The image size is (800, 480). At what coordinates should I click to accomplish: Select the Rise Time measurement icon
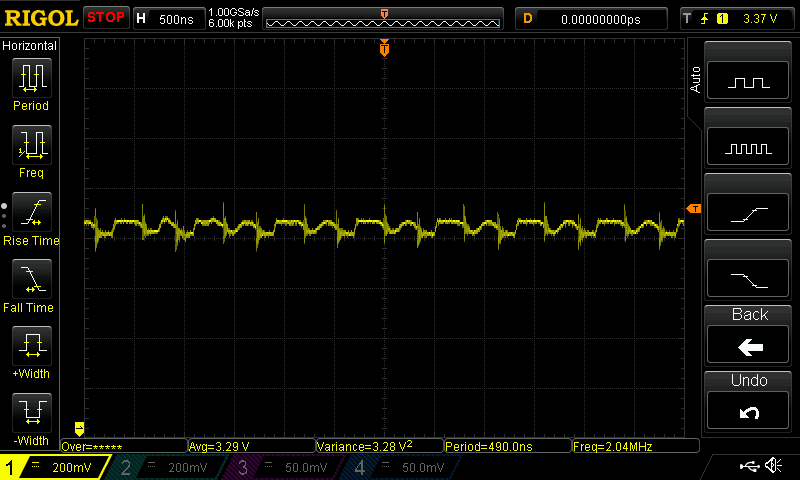pyautogui.click(x=32, y=212)
